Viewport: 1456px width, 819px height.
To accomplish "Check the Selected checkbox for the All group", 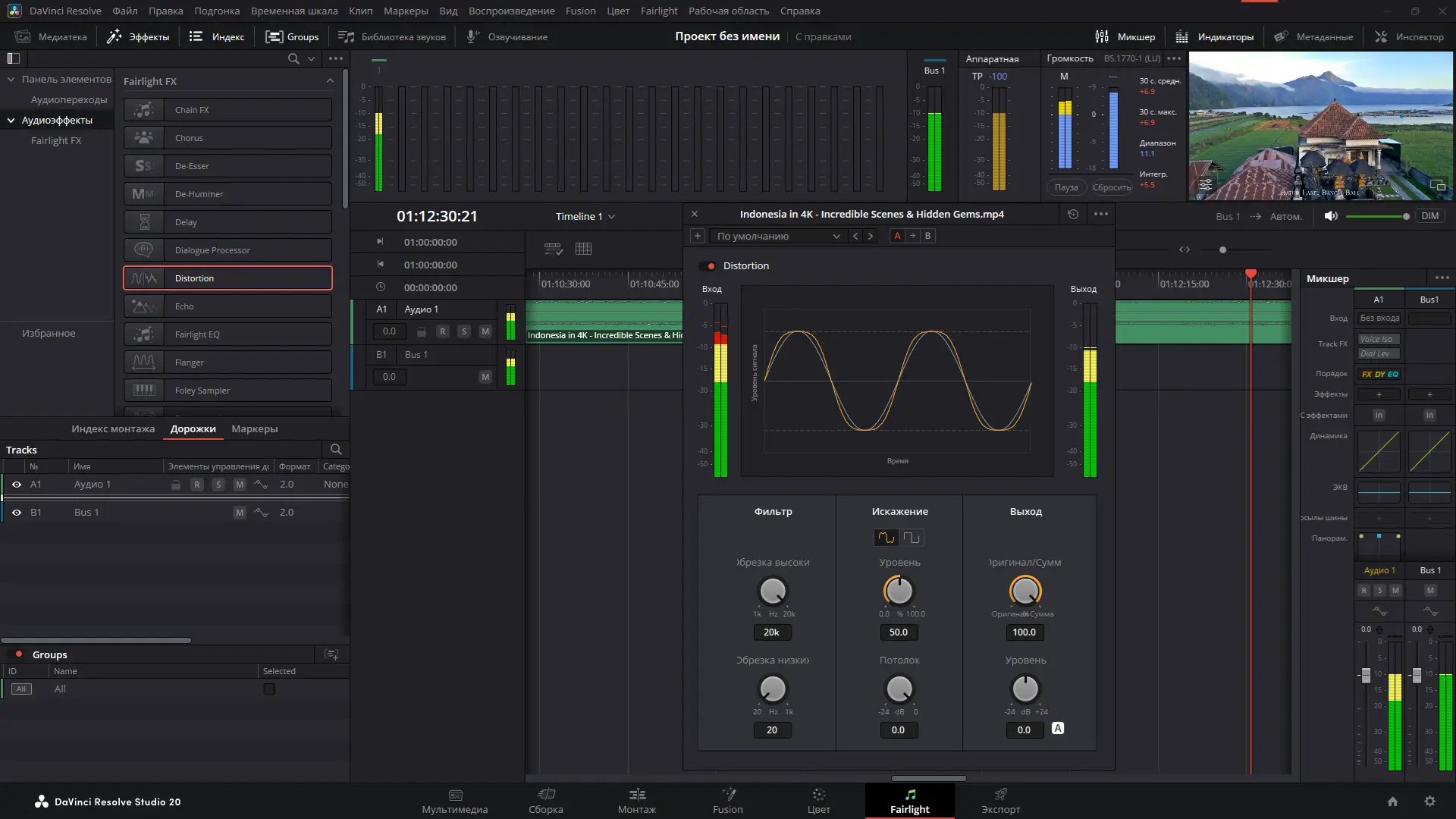I will (269, 689).
